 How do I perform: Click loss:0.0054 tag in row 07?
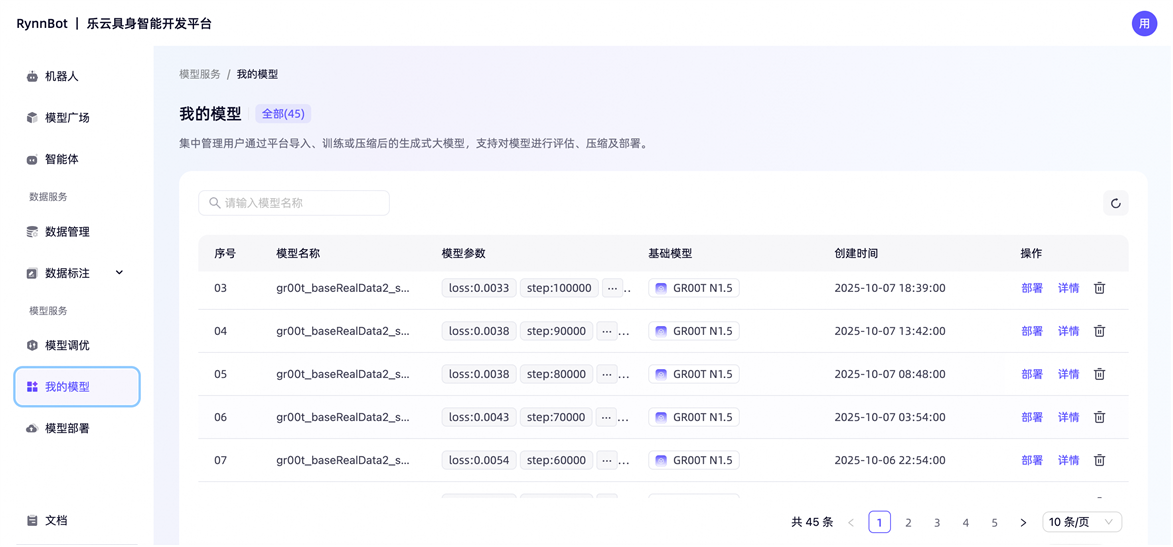pos(479,460)
